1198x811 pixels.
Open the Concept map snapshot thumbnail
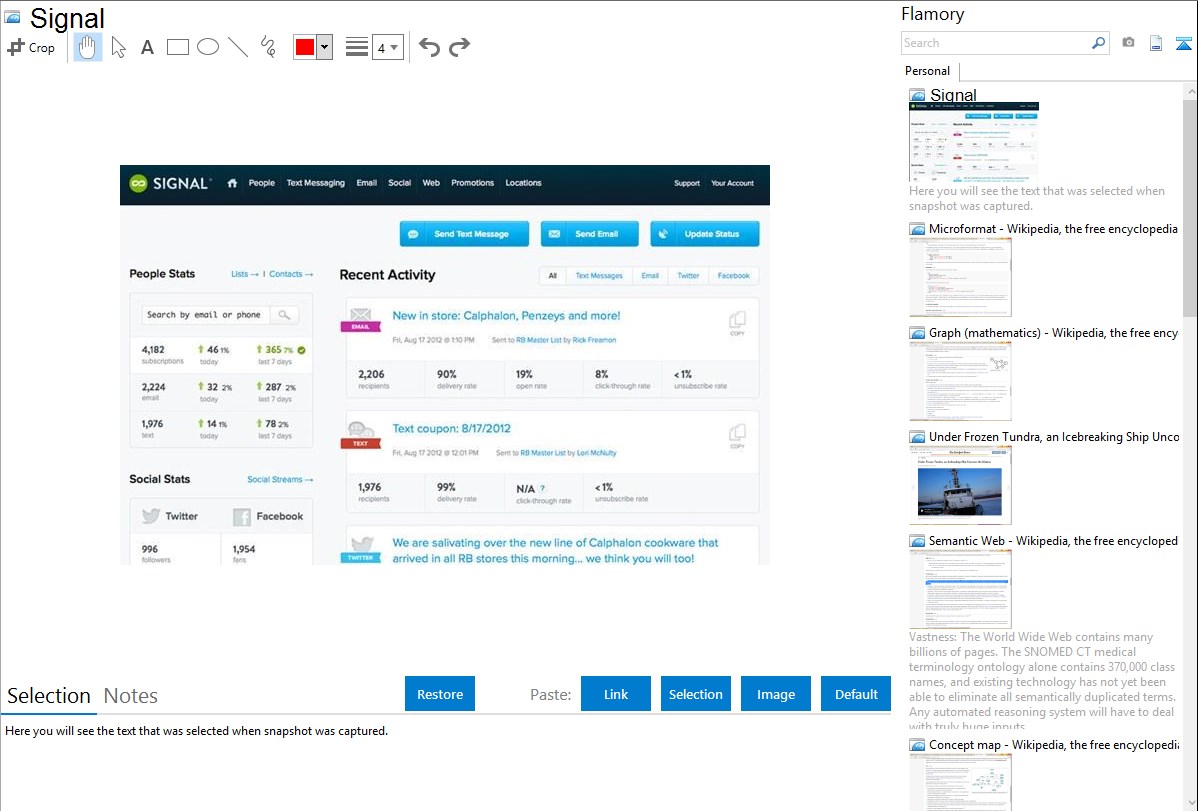click(x=960, y=782)
